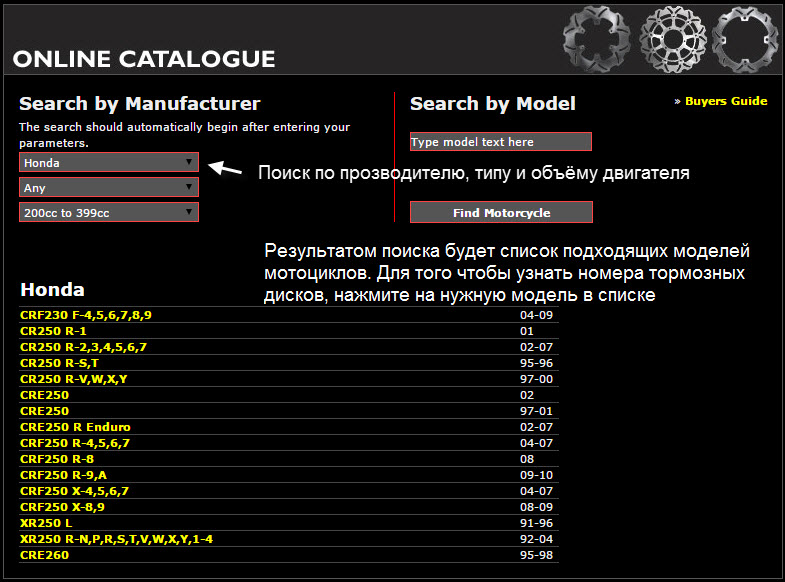This screenshot has height=582, width=785.
Task: Click the Search by Model heading
Action: click(493, 104)
